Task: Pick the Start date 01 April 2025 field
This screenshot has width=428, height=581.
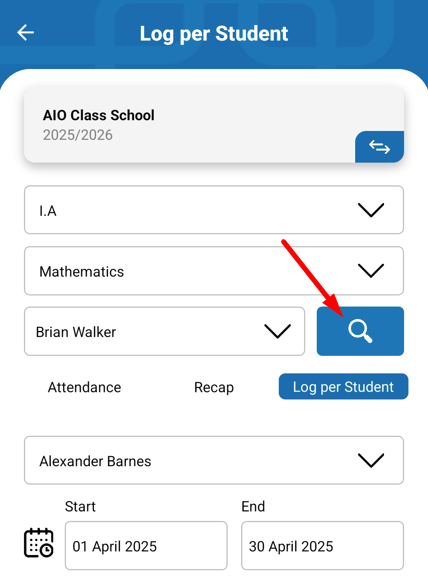Action: [146, 545]
